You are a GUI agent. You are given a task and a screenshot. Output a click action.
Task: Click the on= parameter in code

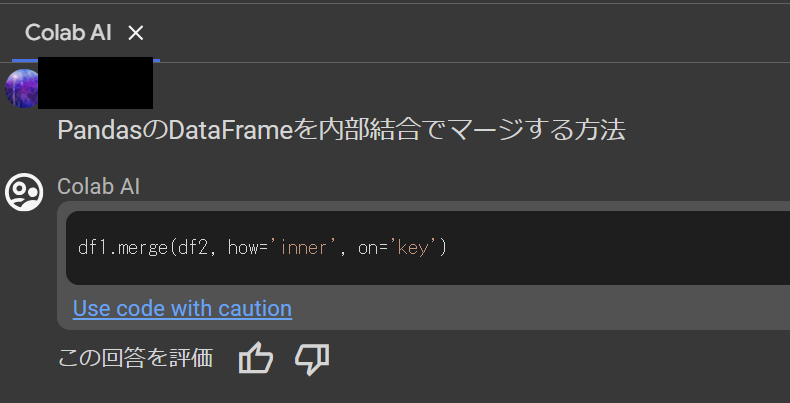click(372, 247)
